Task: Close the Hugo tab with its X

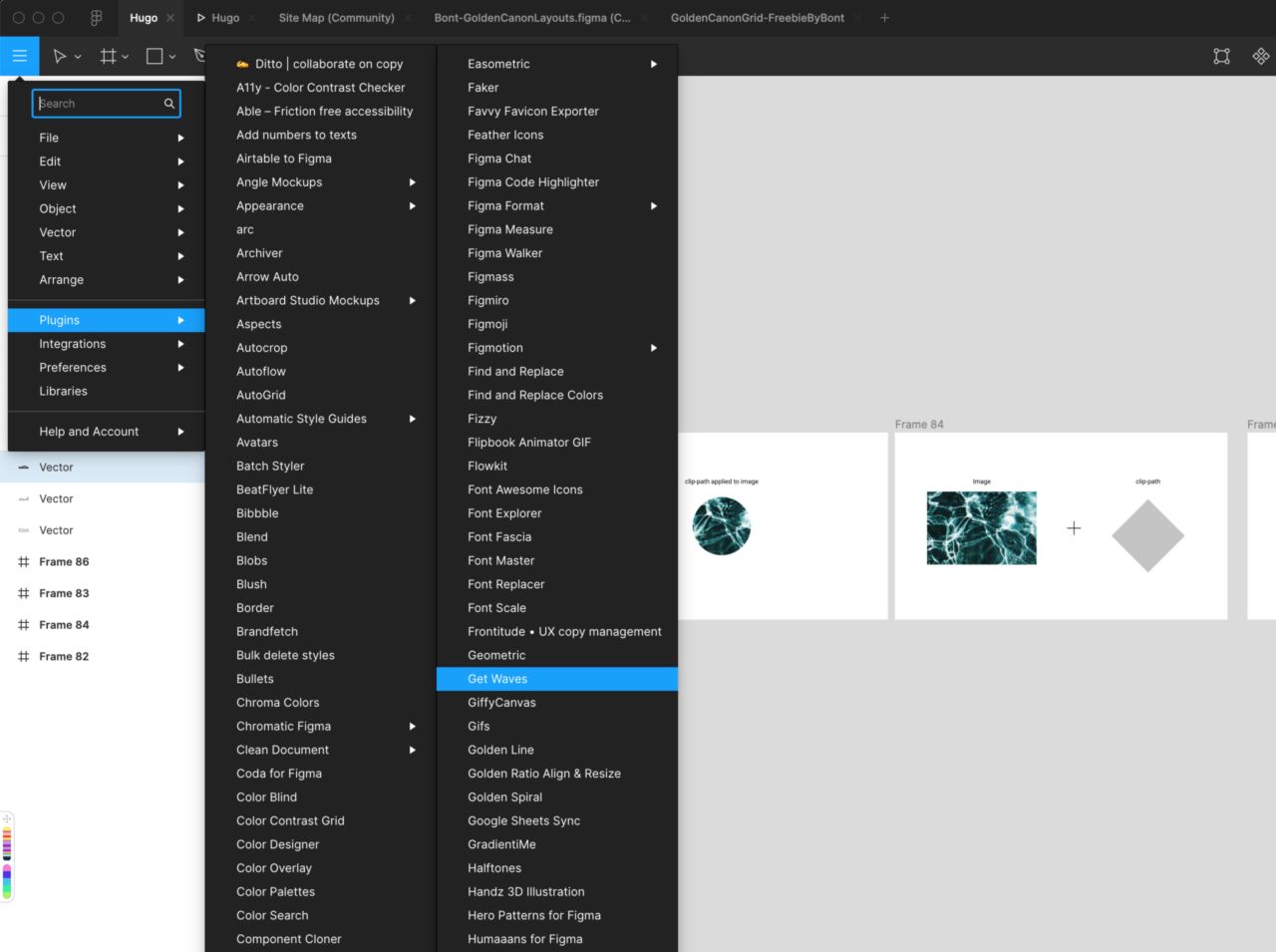Action: point(170,18)
